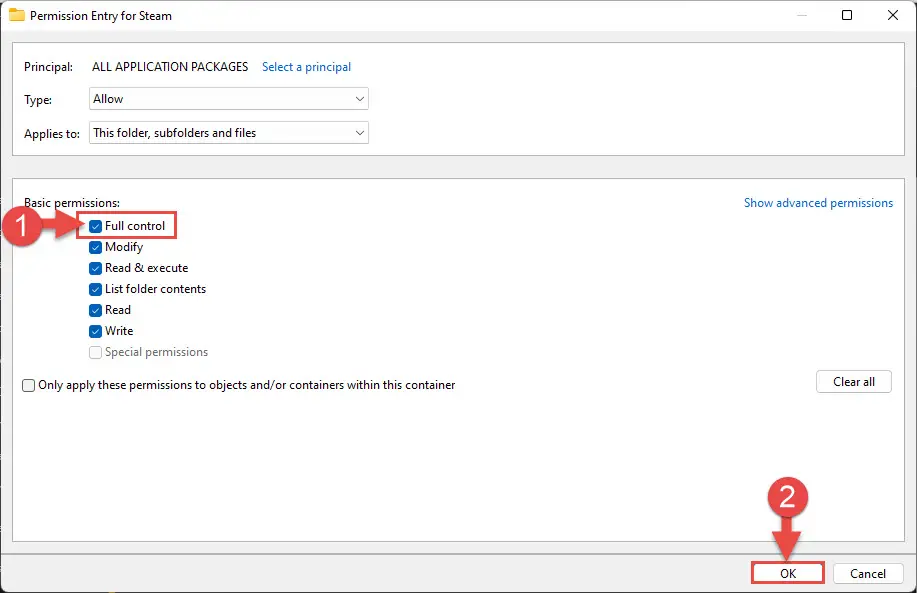Open the Type dropdown showing Allow
The image size is (917, 593).
tap(229, 99)
